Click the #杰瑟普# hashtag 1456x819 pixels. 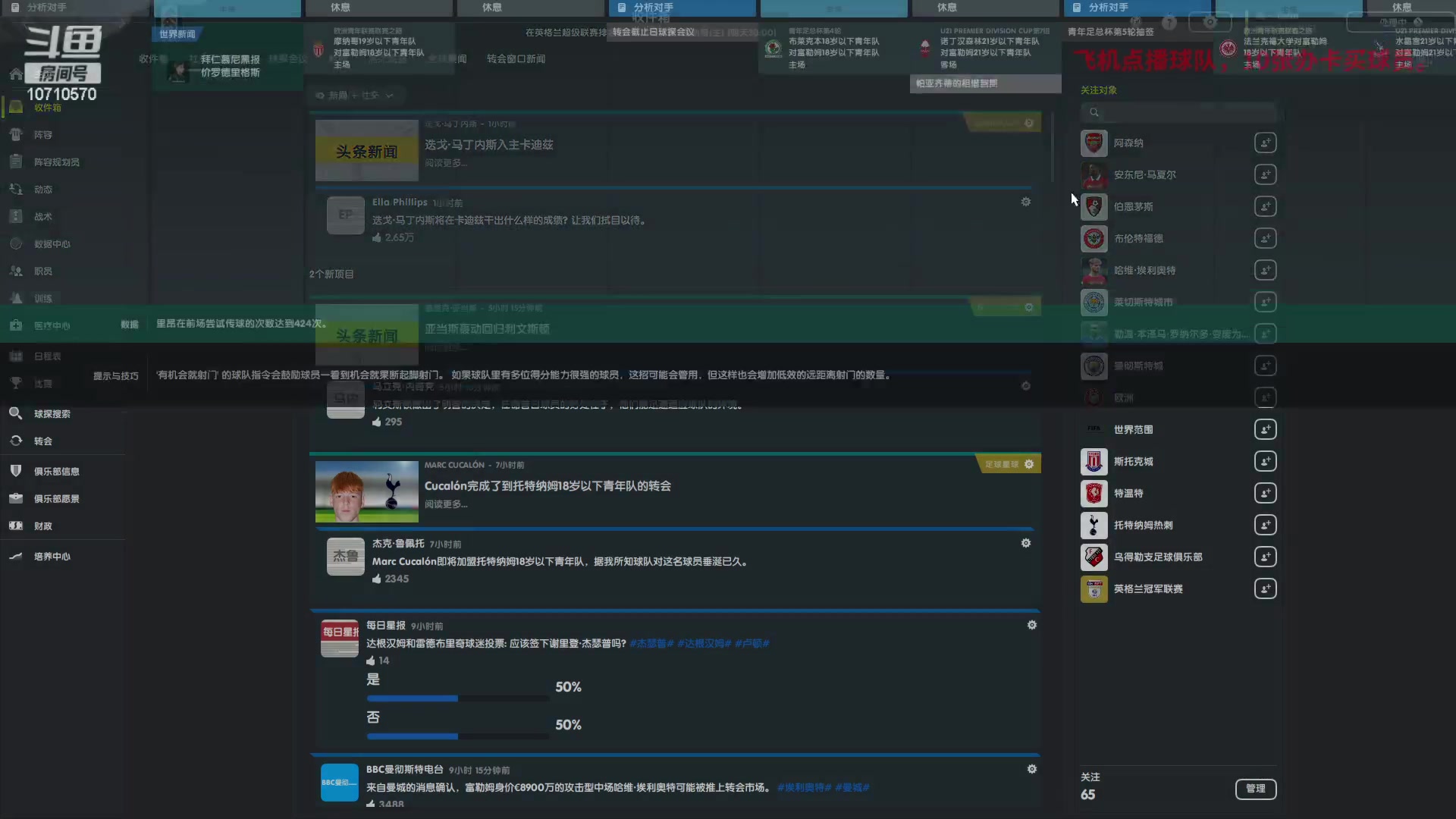tap(651, 643)
